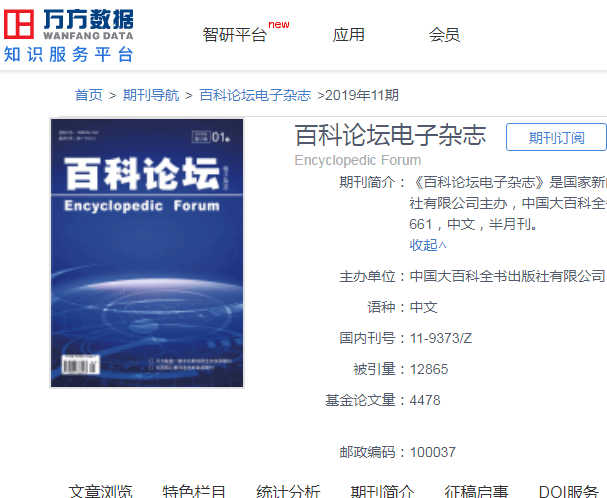Click the 期刊订阅 subscribe button
607x498 pixels.
pyautogui.click(x=556, y=138)
